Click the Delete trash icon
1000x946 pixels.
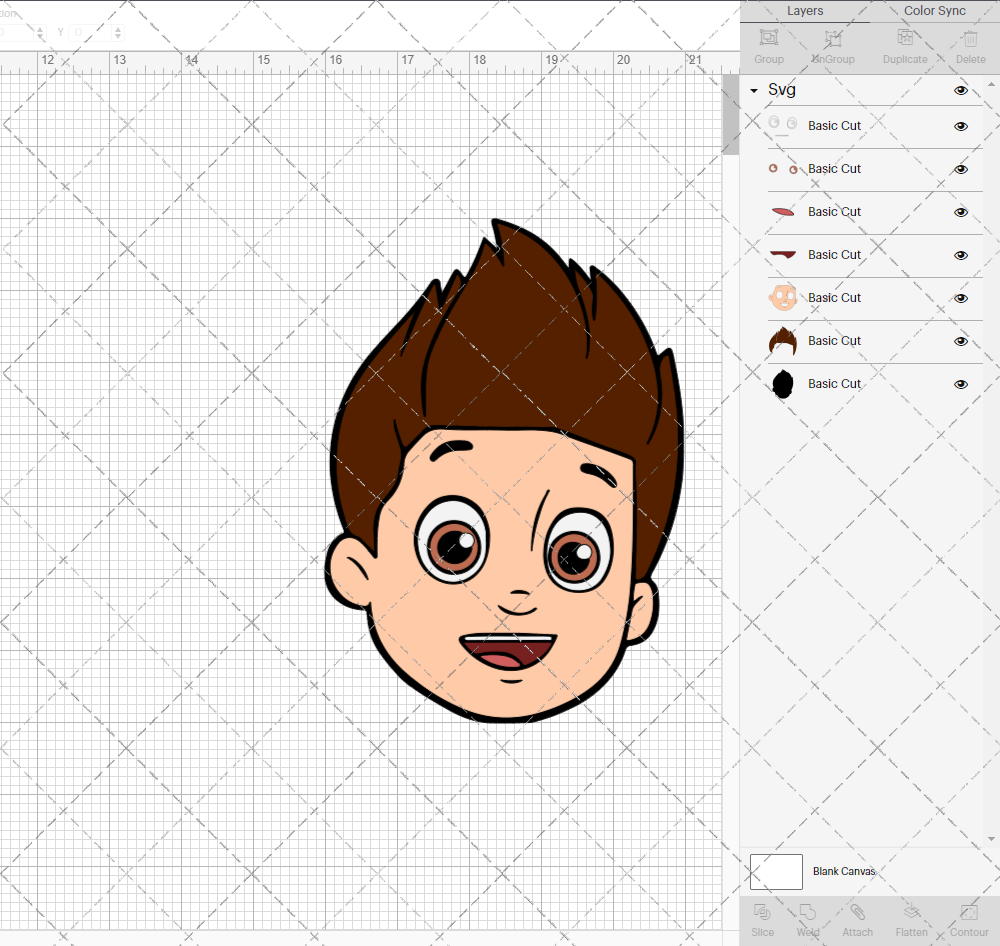tap(970, 38)
